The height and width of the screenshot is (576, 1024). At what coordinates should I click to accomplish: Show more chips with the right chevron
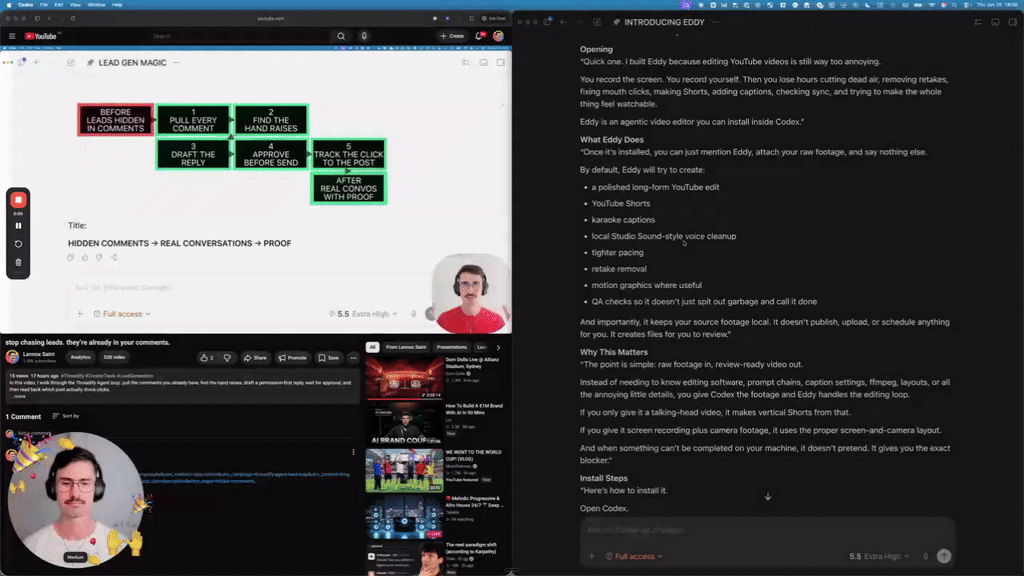point(498,347)
